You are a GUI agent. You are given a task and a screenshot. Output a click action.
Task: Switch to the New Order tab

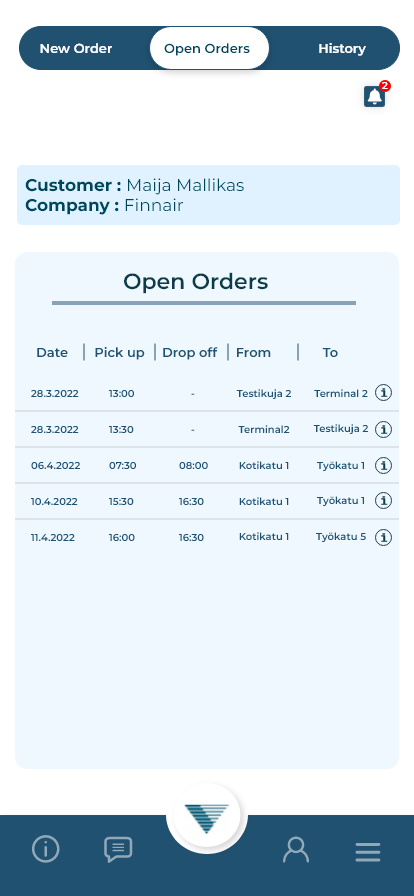pos(76,49)
